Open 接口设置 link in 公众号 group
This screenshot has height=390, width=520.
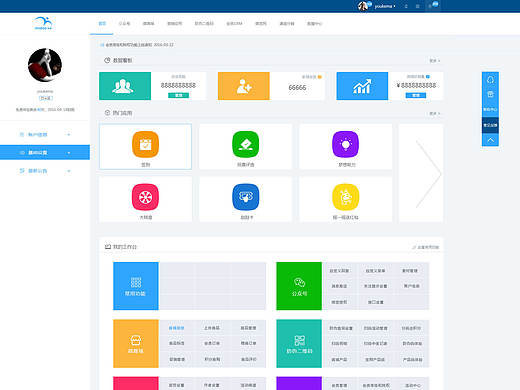pos(375,302)
